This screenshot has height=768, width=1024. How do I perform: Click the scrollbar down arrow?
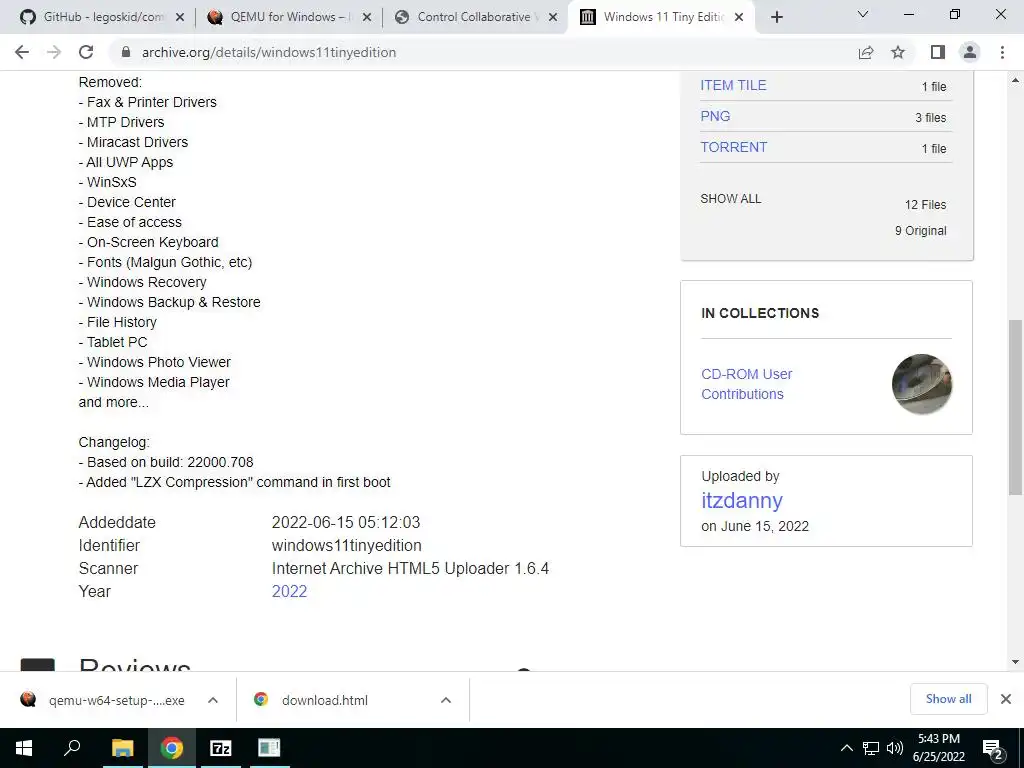(1015, 662)
